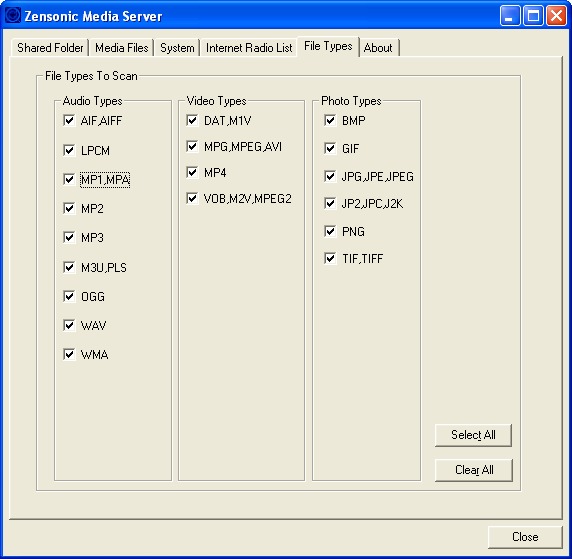This screenshot has width=572, height=559.
Task: Uncheck MPG,MPEG,AVI video types
Action: pos(192,146)
